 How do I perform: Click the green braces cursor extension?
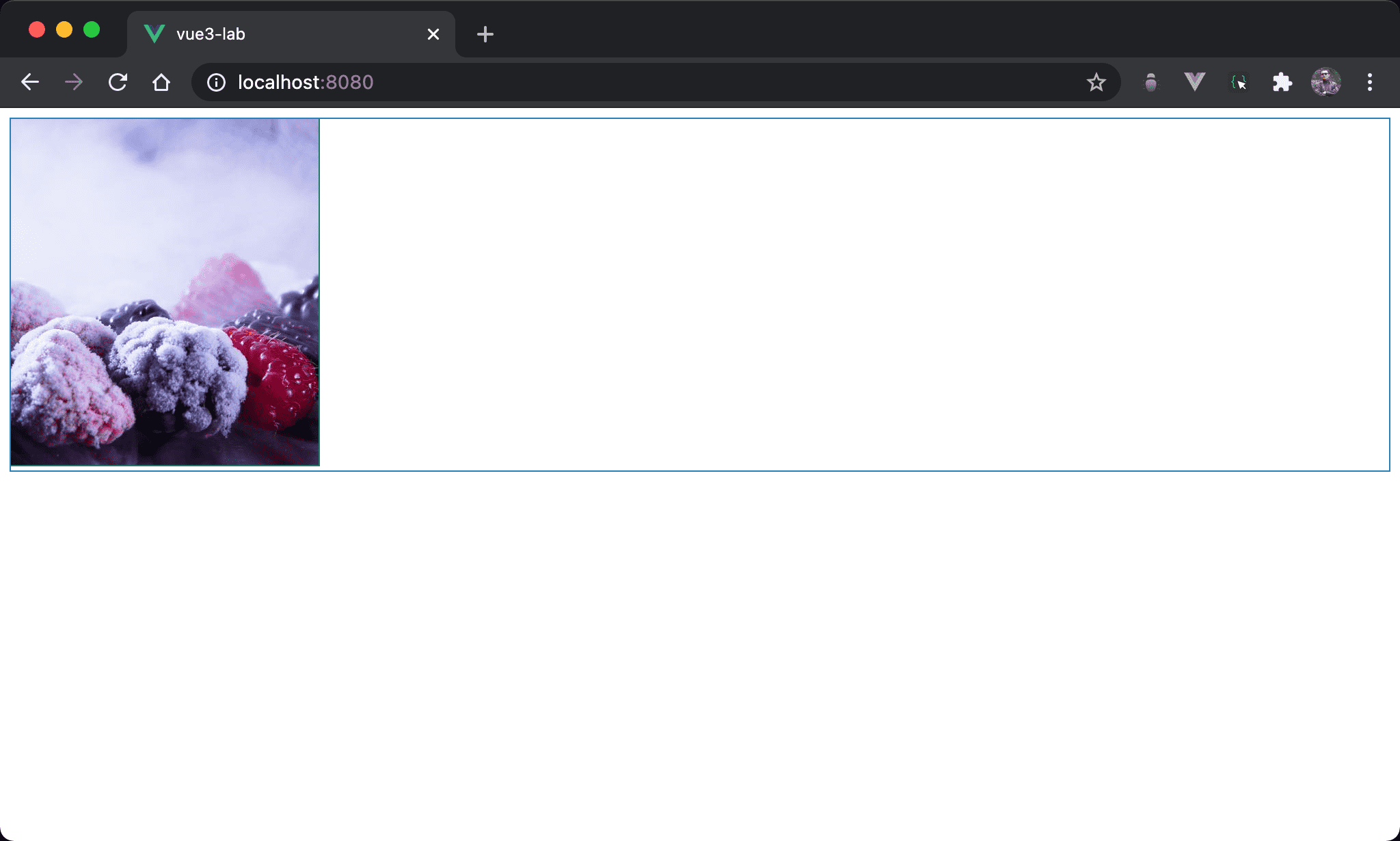1239,82
